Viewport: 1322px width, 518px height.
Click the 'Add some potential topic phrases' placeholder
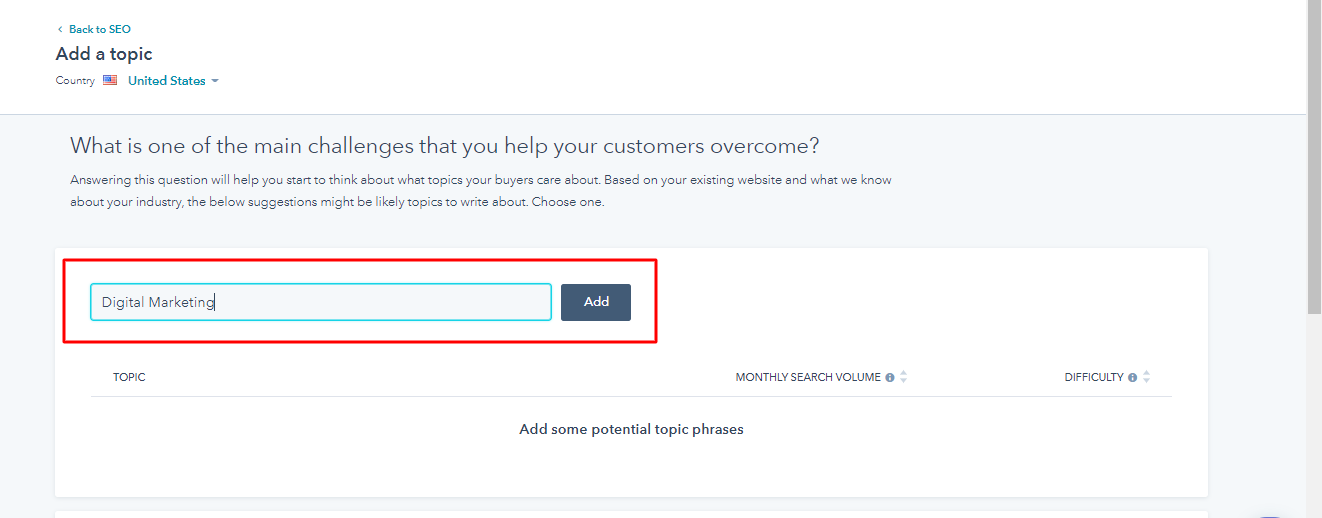(x=631, y=429)
